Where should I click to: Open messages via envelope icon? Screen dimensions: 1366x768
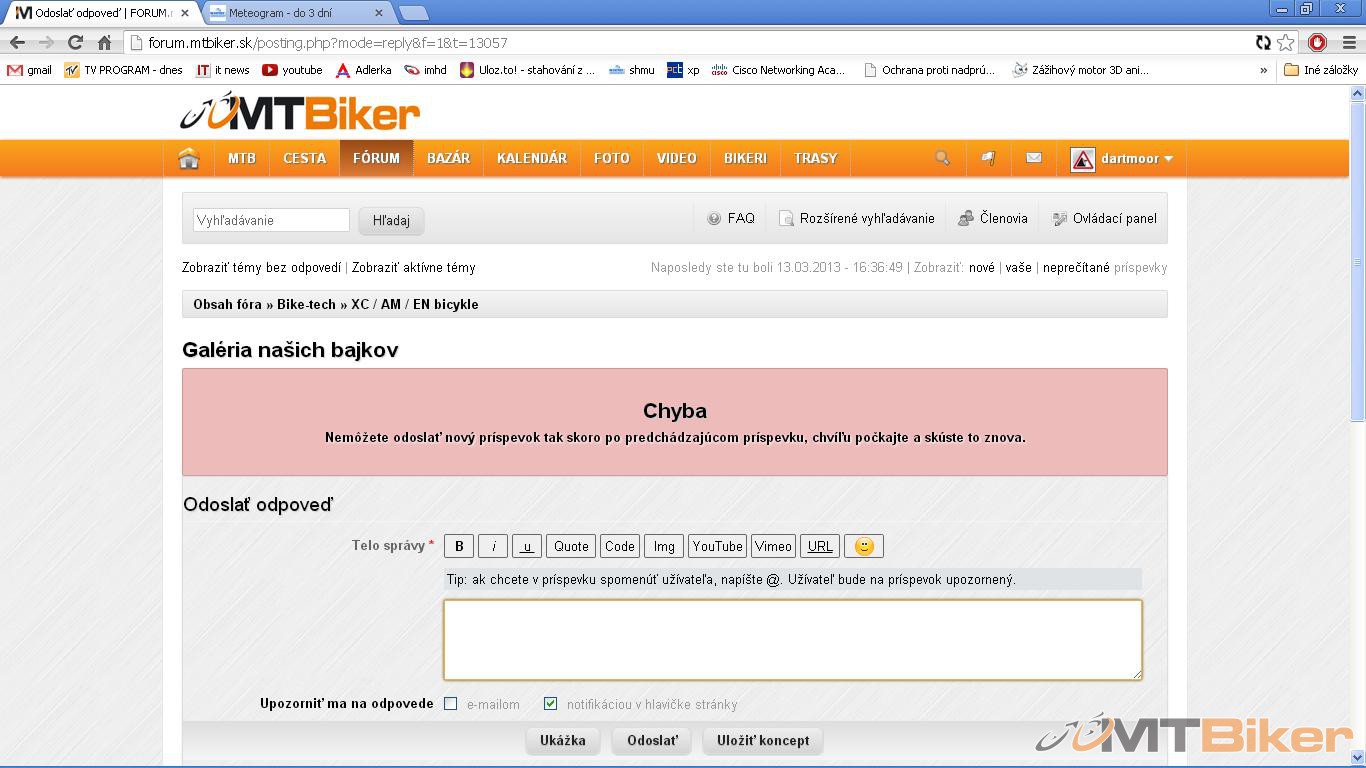click(1034, 158)
